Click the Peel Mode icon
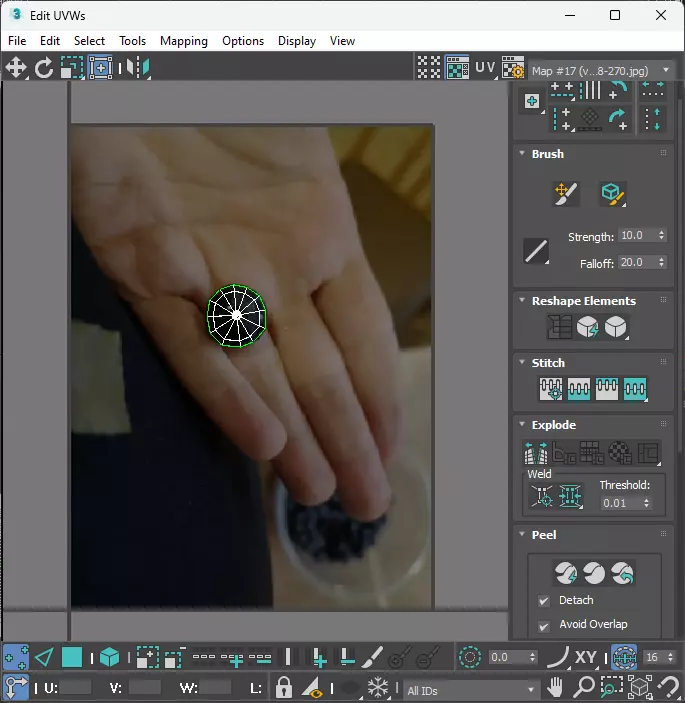685x703 pixels. [x=594, y=573]
